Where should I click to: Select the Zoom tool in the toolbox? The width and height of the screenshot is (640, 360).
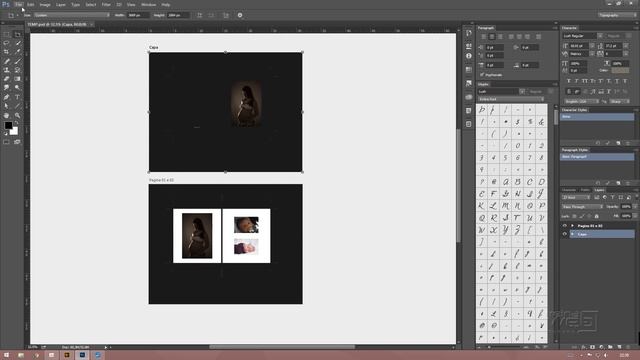[x=18, y=116]
